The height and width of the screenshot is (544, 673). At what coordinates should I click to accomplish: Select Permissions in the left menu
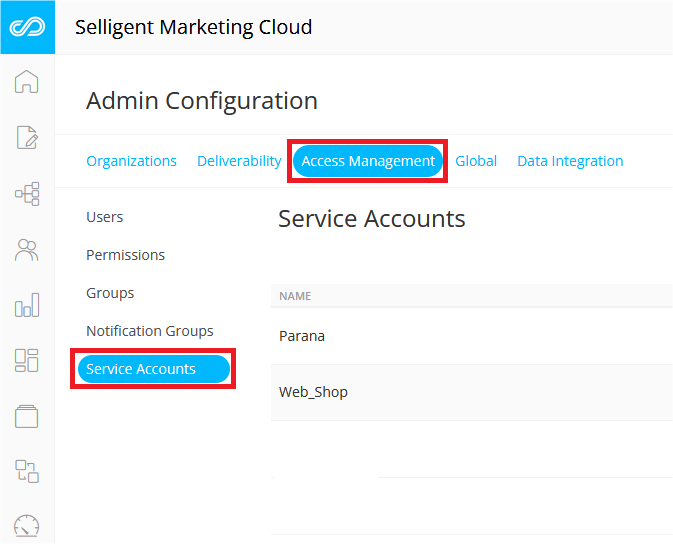pyautogui.click(x=126, y=255)
